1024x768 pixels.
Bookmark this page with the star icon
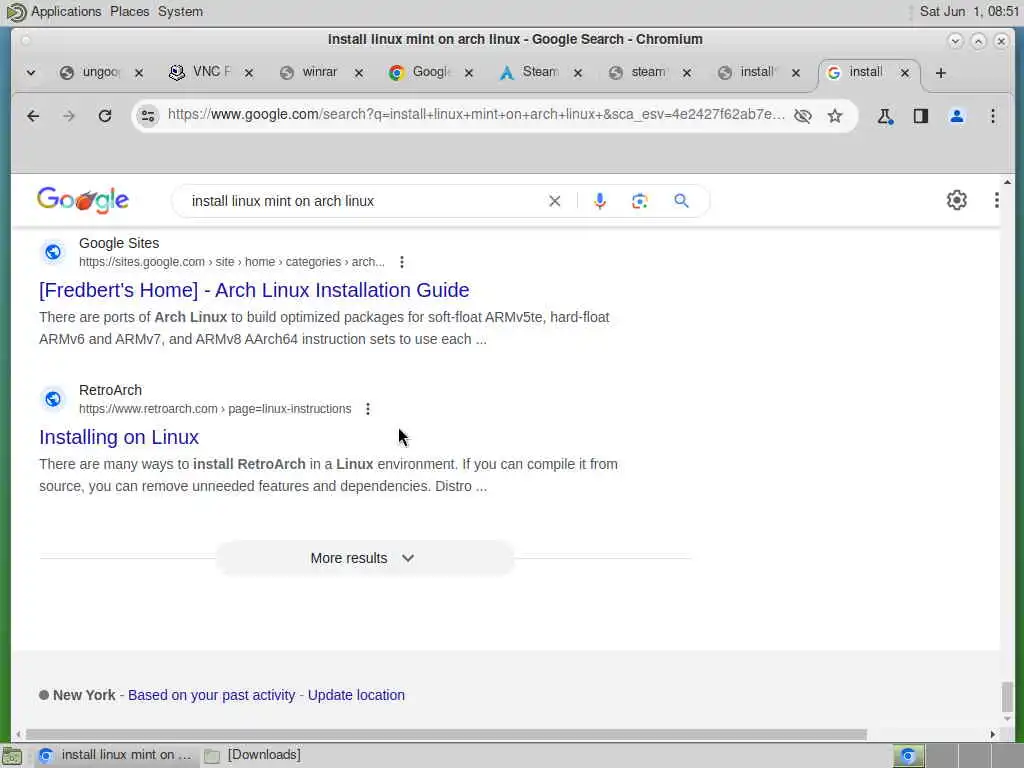tap(835, 116)
